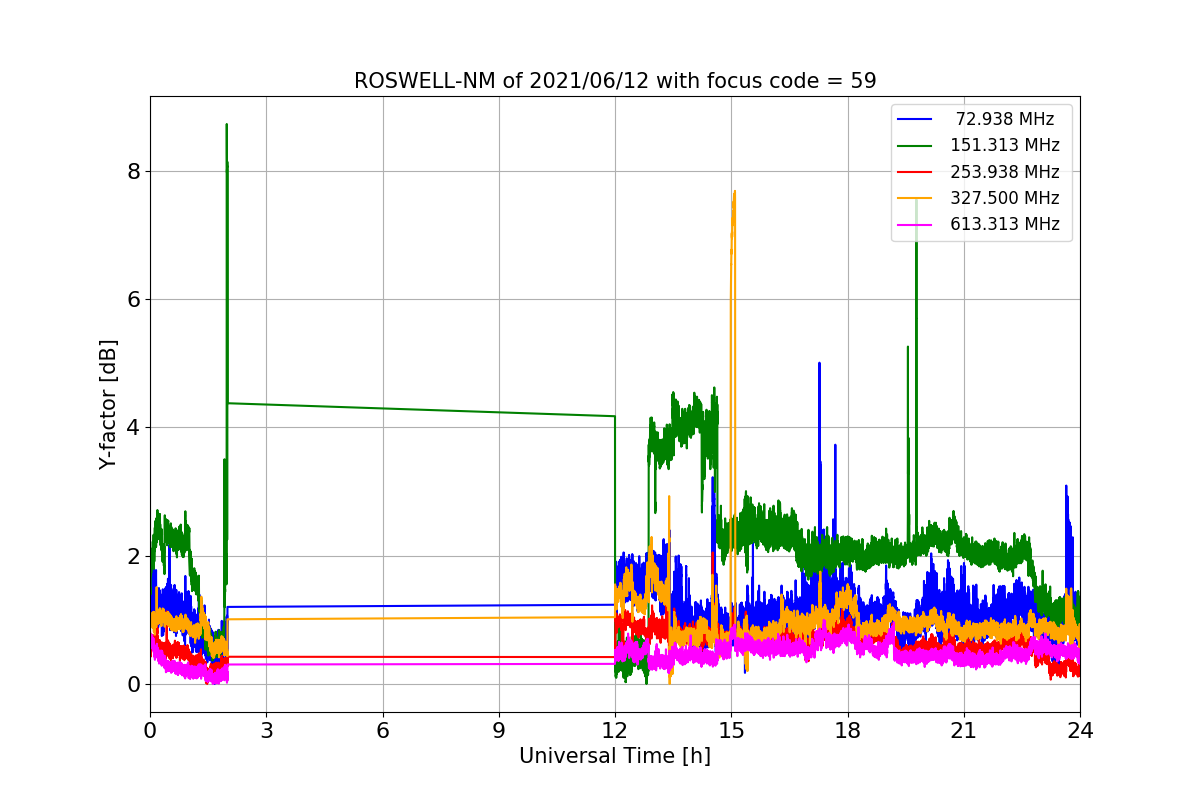Click the magenta legend line swatch

[x=915, y=225]
